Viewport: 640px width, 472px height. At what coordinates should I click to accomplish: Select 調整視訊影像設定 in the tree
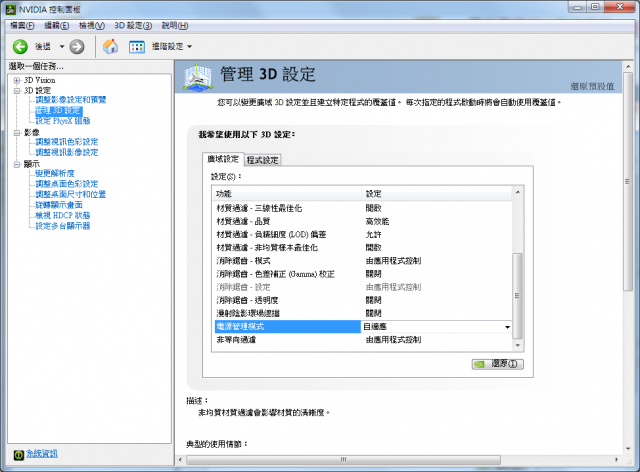coord(67,152)
